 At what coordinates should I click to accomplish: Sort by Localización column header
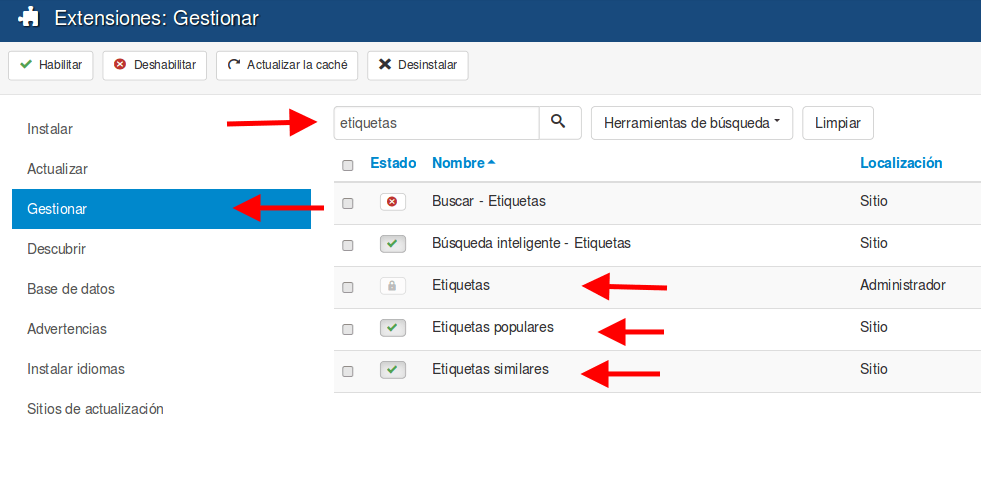(x=901, y=163)
